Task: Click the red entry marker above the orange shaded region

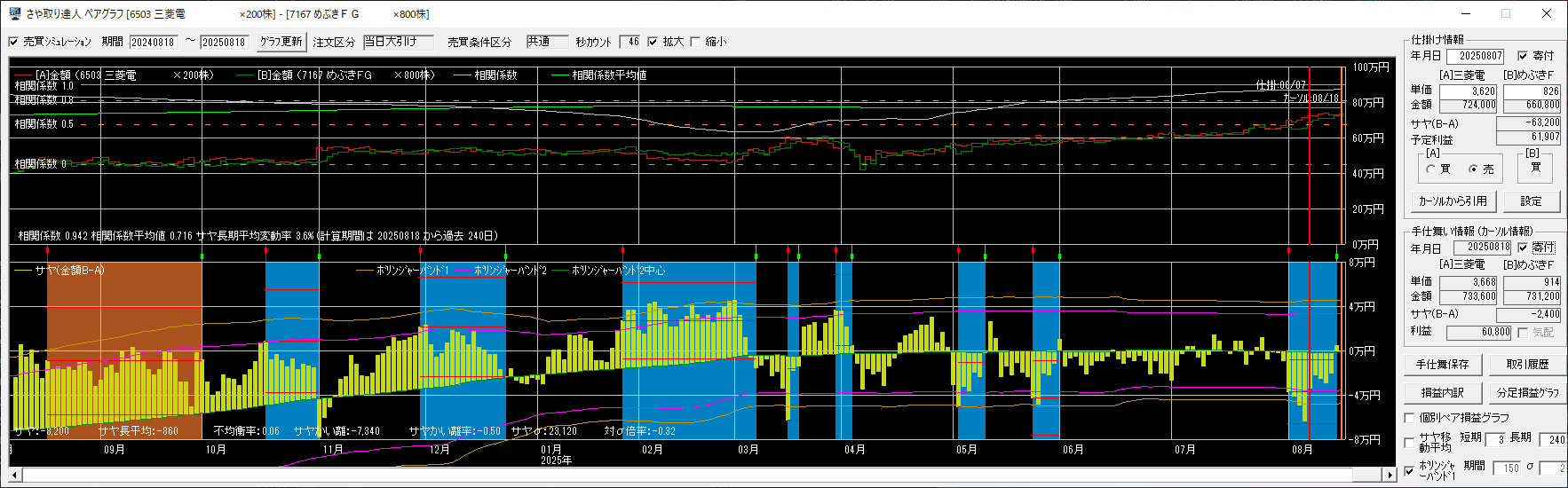Action: [47, 253]
